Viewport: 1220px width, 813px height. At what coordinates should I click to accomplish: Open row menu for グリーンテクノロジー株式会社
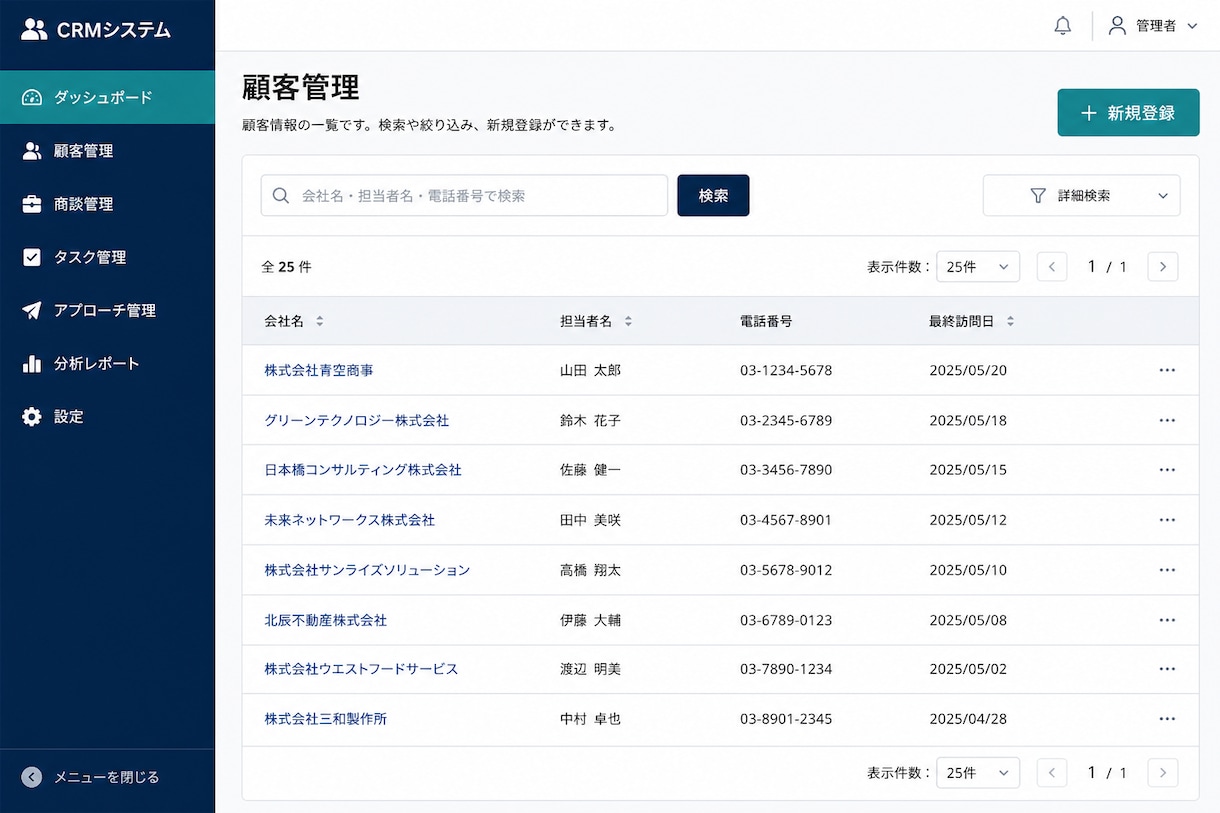click(1167, 420)
